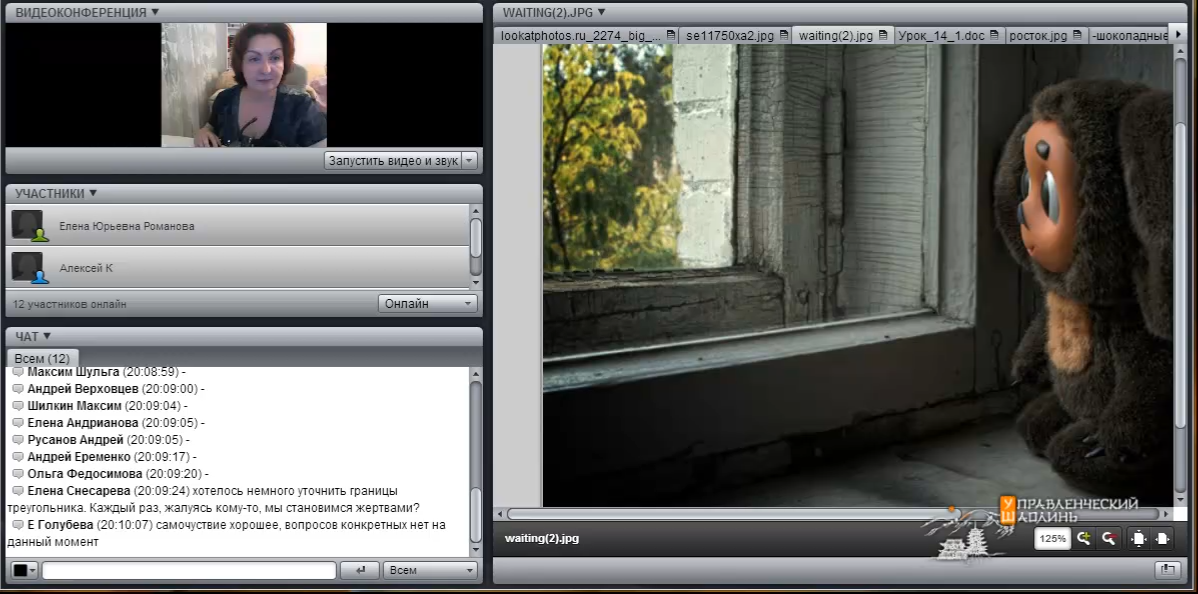Click the speech bubble icon next to Ольга Федосимова

(18, 474)
